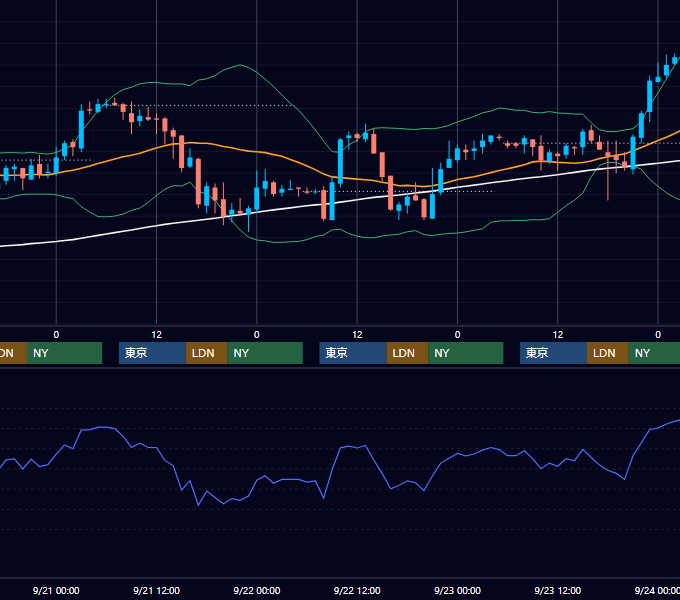Click the 9/23 00:00 date label

(457, 590)
